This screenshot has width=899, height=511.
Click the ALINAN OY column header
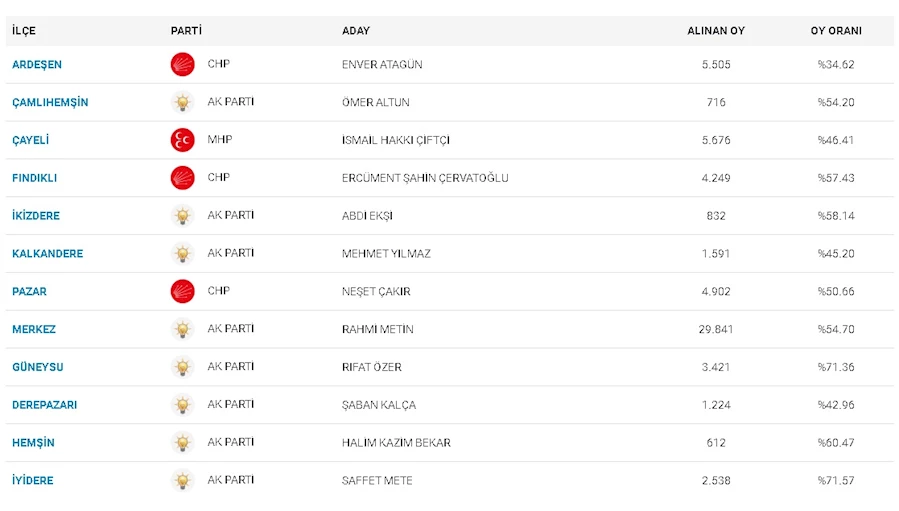point(716,31)
